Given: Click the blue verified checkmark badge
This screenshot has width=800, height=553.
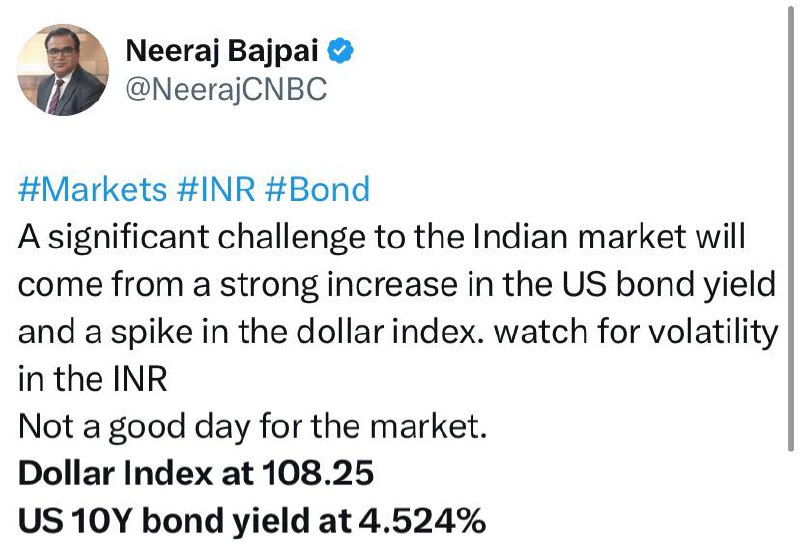Looking at the screenshot, I should point(340,51).
